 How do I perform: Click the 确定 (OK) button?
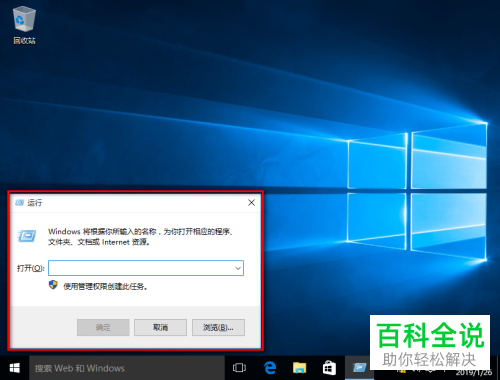click(x=103, y=327)
